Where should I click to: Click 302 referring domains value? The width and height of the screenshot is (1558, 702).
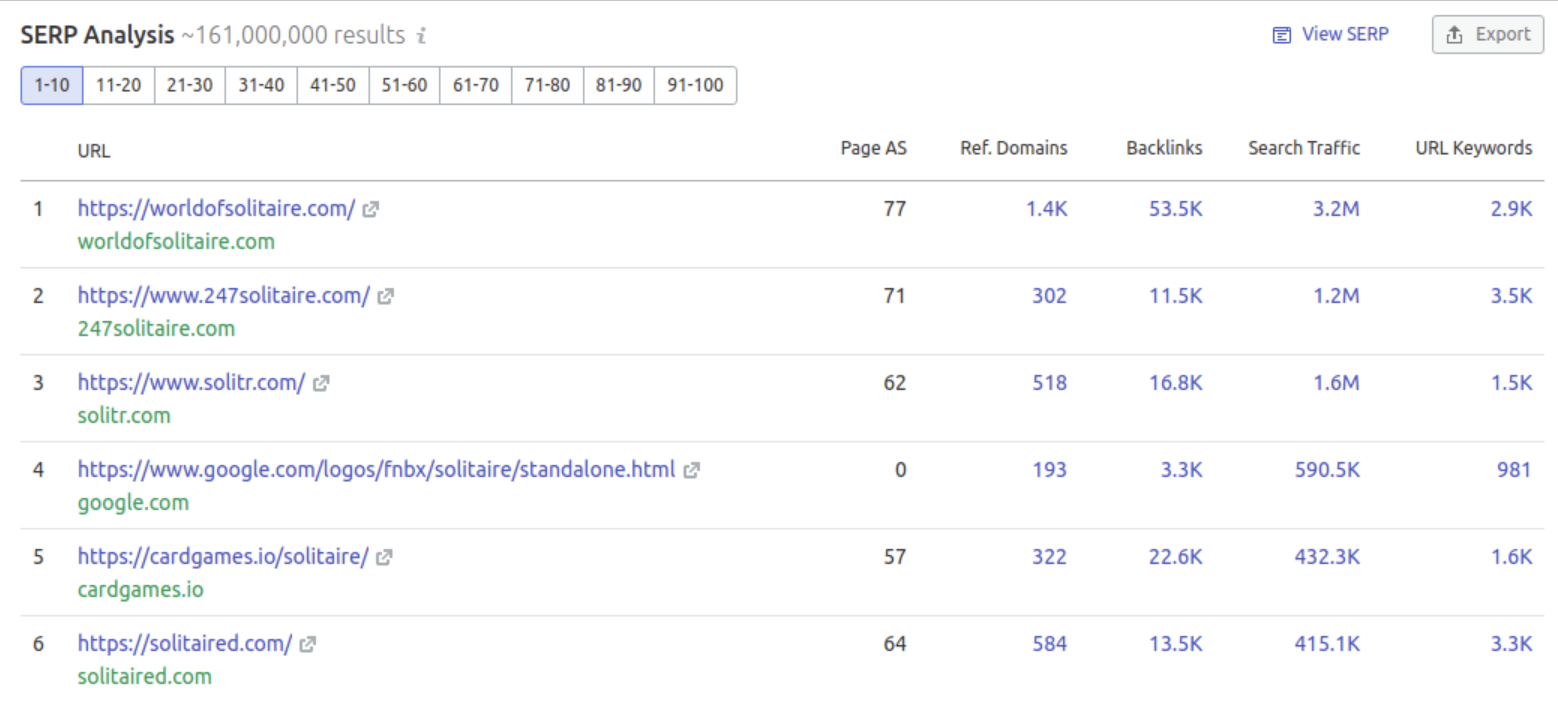(x=1050, y=296)
